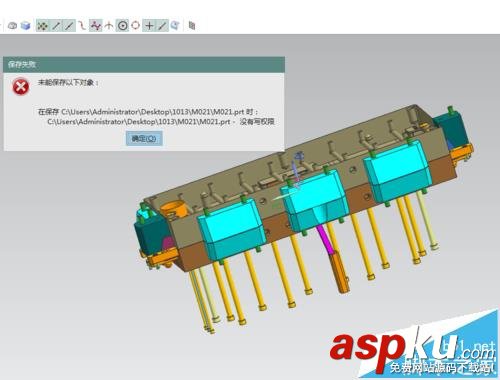Toggle the Pole snap zigzag icon
Screen dimensions: 500x380
tap(95, 26)
